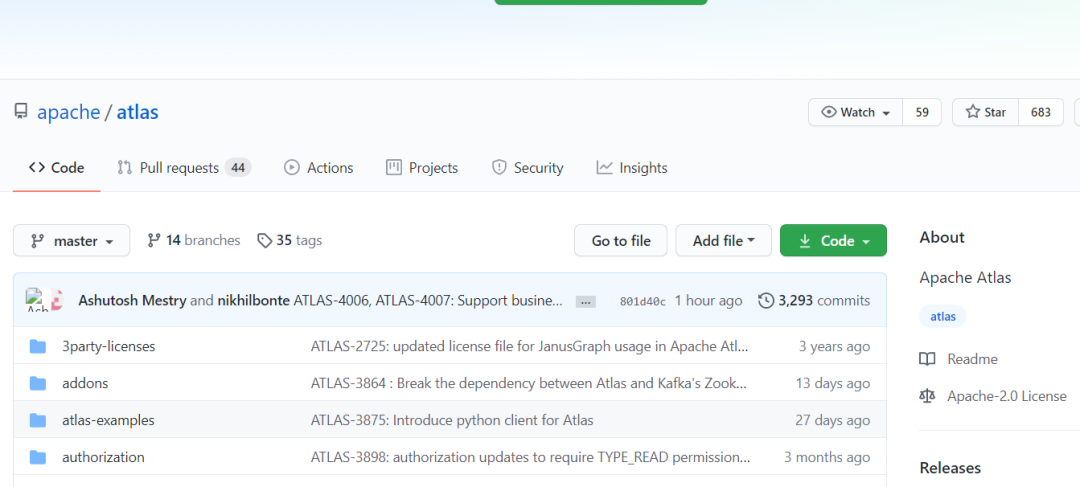View the 683 stargazers count
Viewport: 1080px width, 487px height.
tap(1041, 112)
